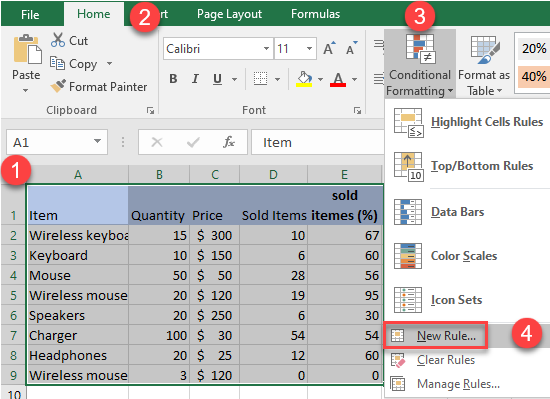Apply yellow fill color bucket
The height and width of the screenshot is (399, 550).
304,79
